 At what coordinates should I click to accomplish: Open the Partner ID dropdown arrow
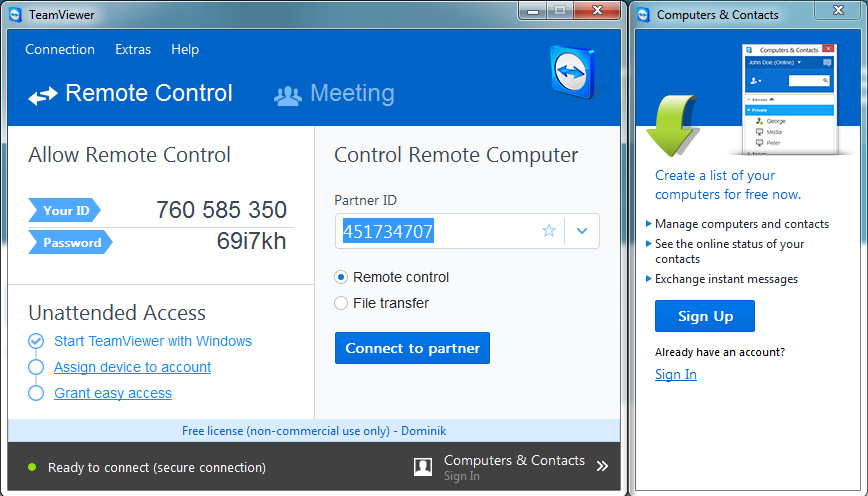coord(582,231)
